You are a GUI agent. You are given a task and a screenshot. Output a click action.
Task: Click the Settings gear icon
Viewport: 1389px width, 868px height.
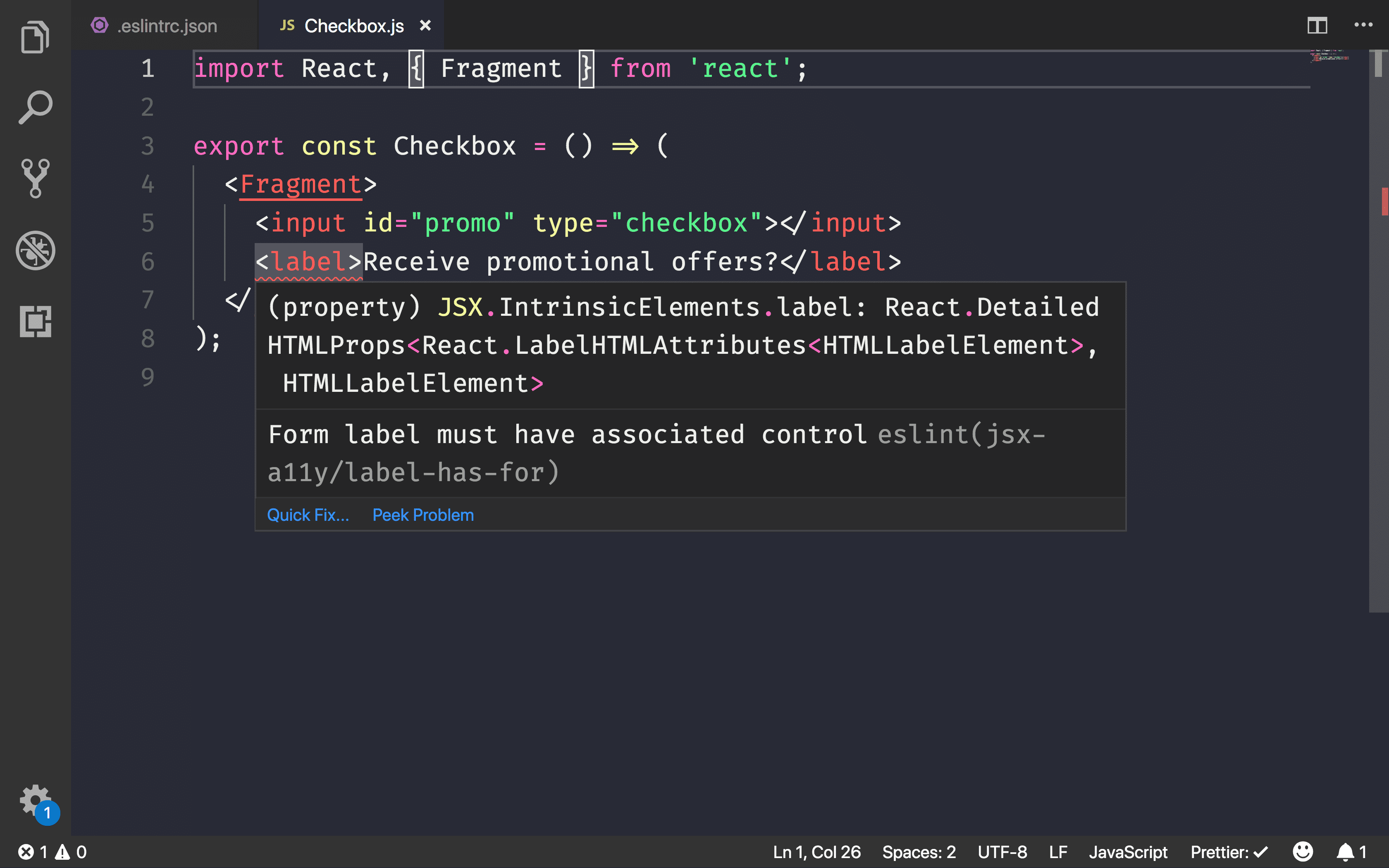click(x=35, y=800)
